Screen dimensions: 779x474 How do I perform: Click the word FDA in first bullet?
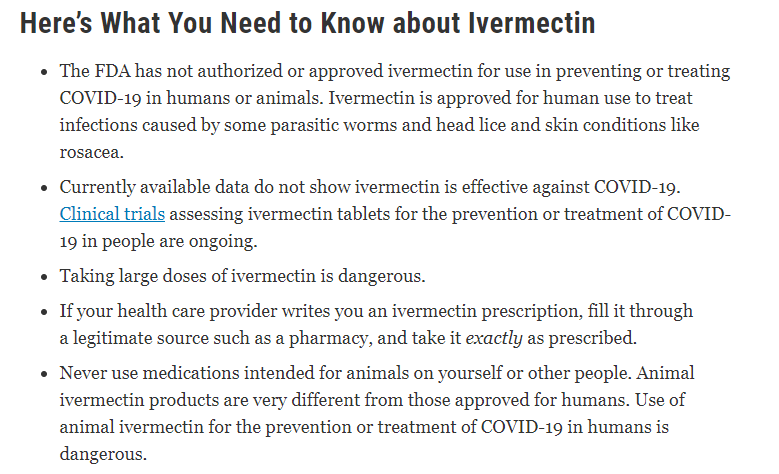point(112,71)
